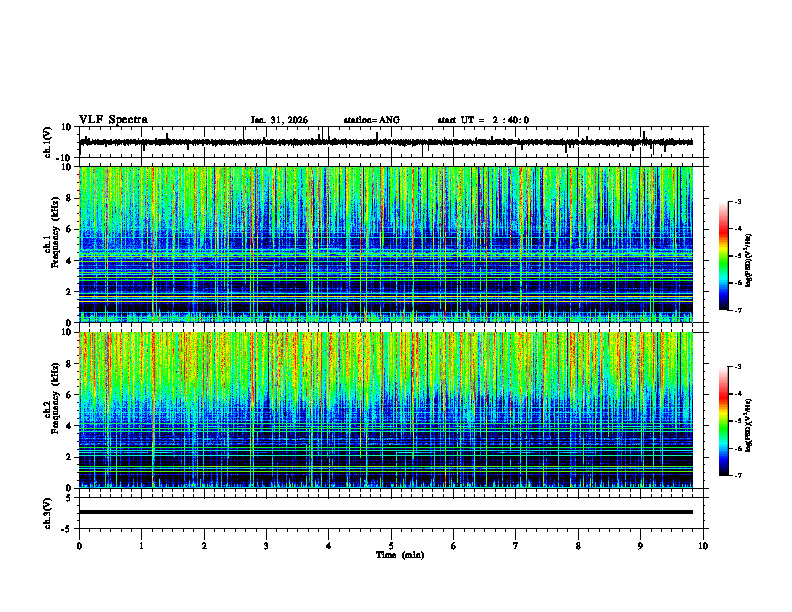
Task: Click the ch.2 spectrogram color scale bar
Action: coord(723,421)
